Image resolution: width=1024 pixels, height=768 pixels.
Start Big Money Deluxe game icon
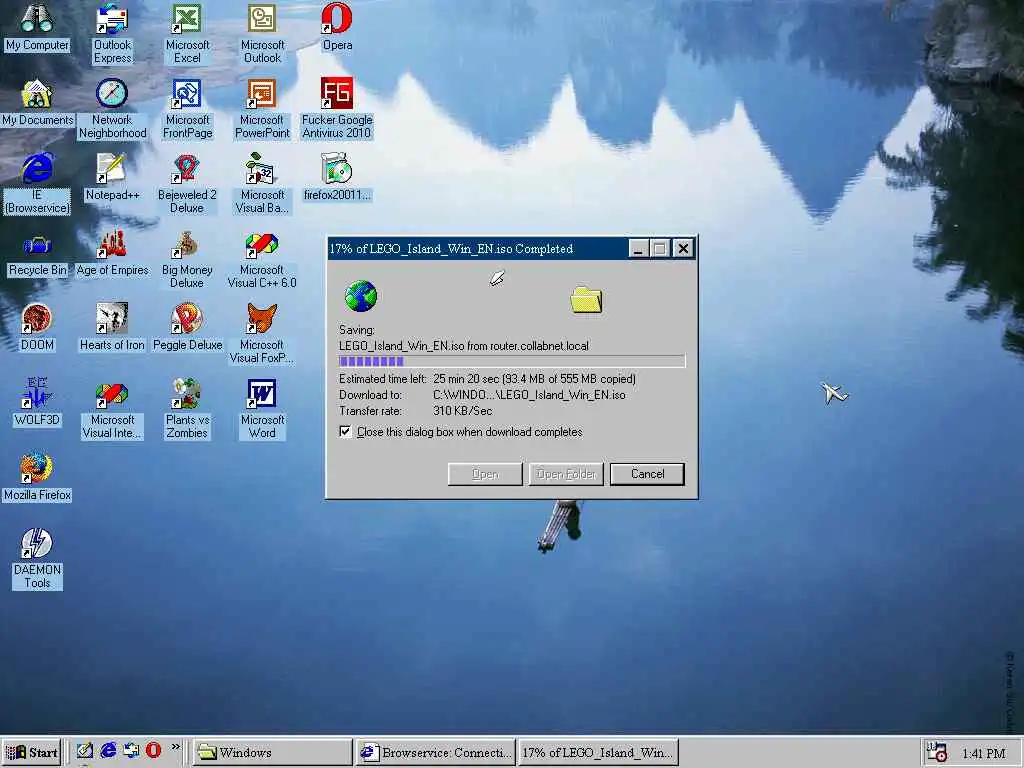187,259
